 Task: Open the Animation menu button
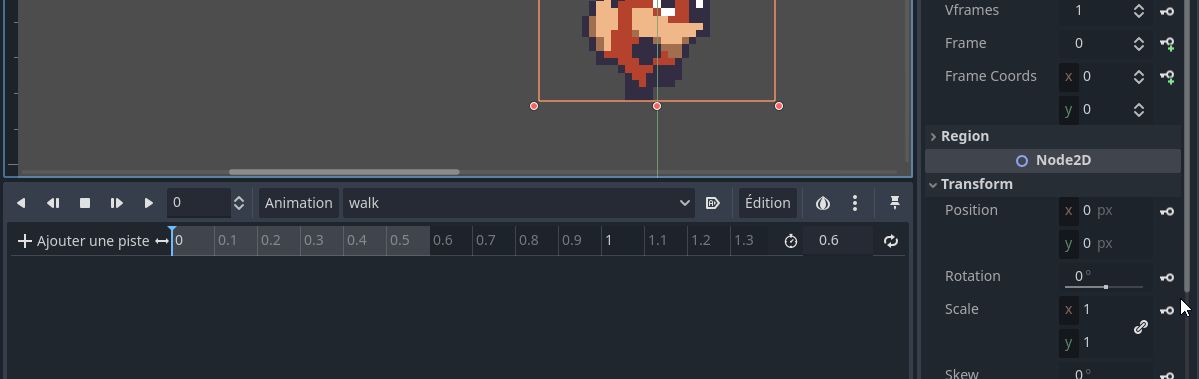(x=298, y=203)
